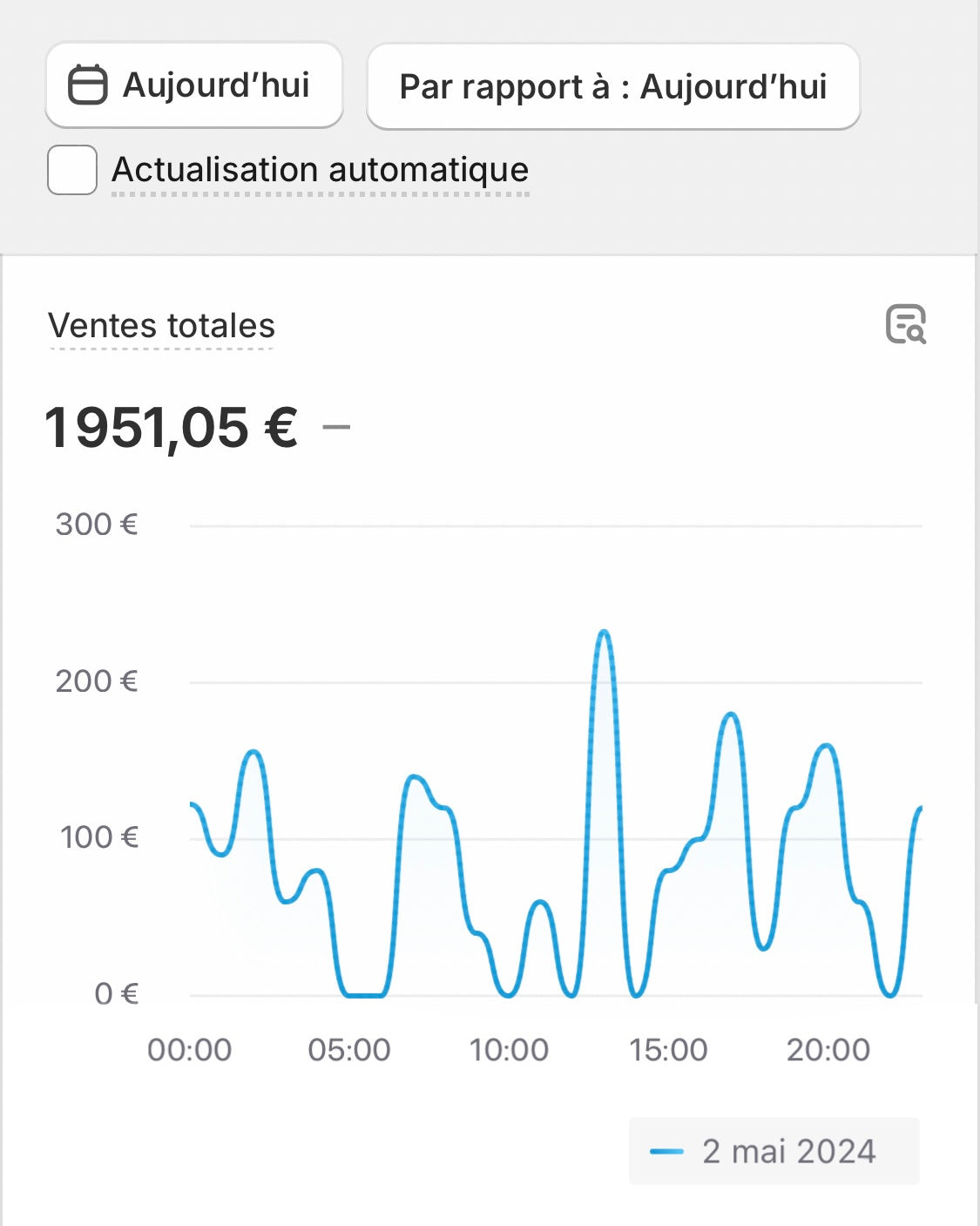Click the 1951,05 € total sales figure

coord(172,428)
